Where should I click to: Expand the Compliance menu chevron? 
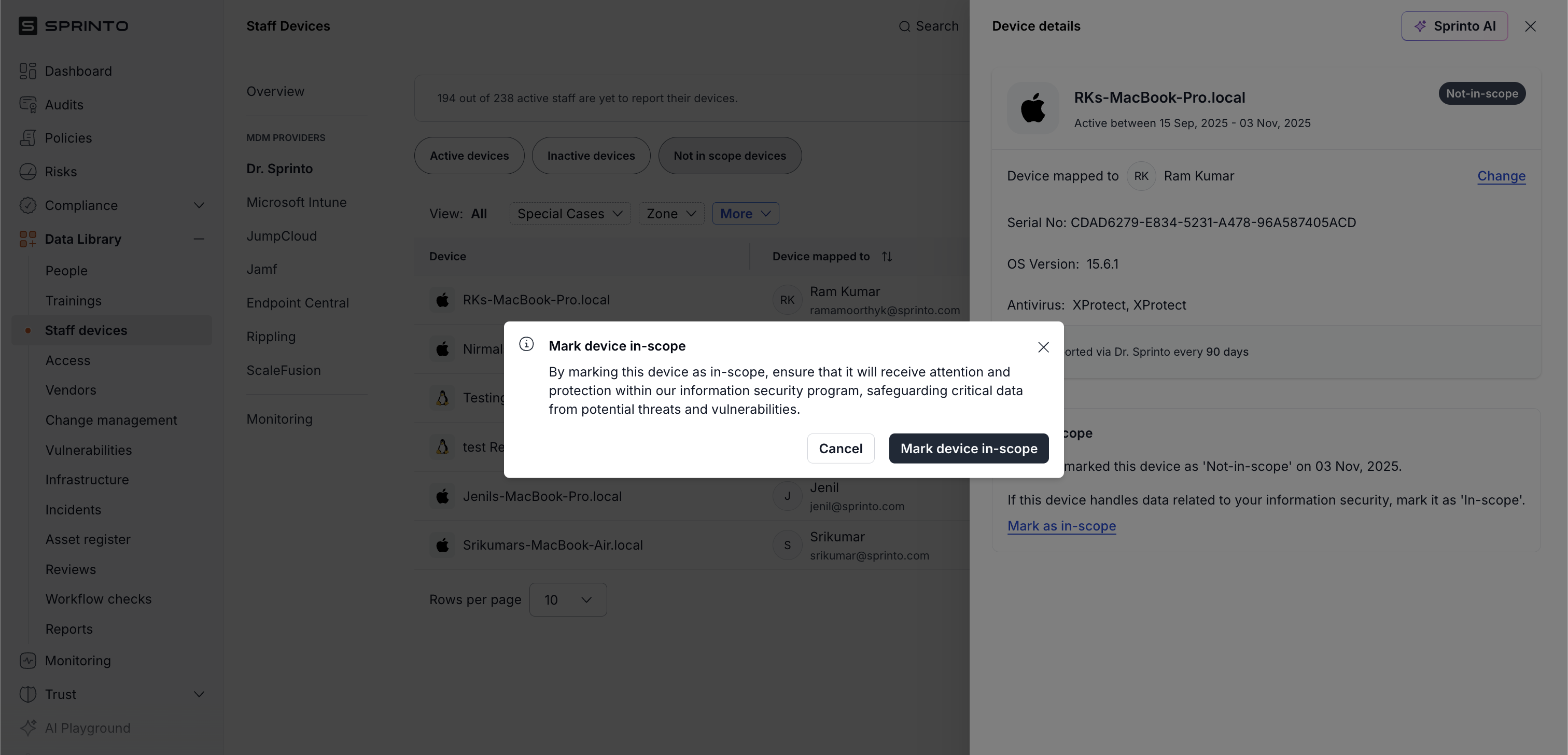[x=199, y=205]
